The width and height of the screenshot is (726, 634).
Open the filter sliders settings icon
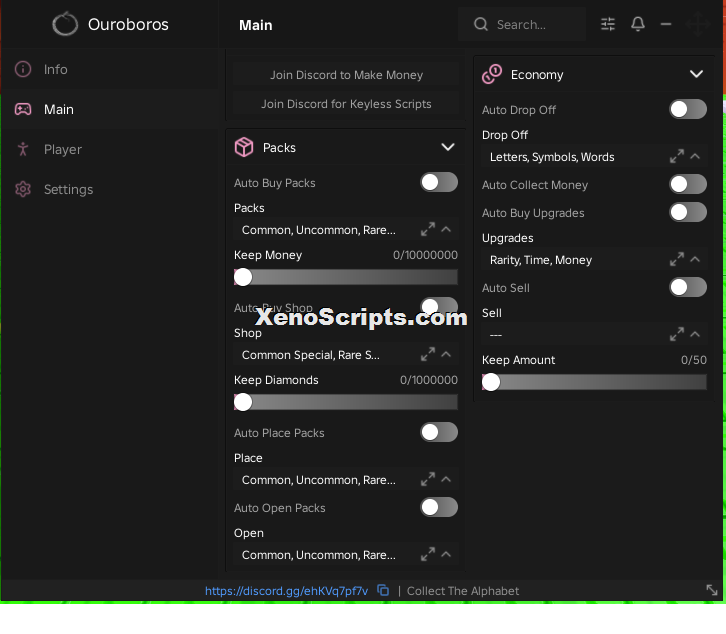[608, 24]
